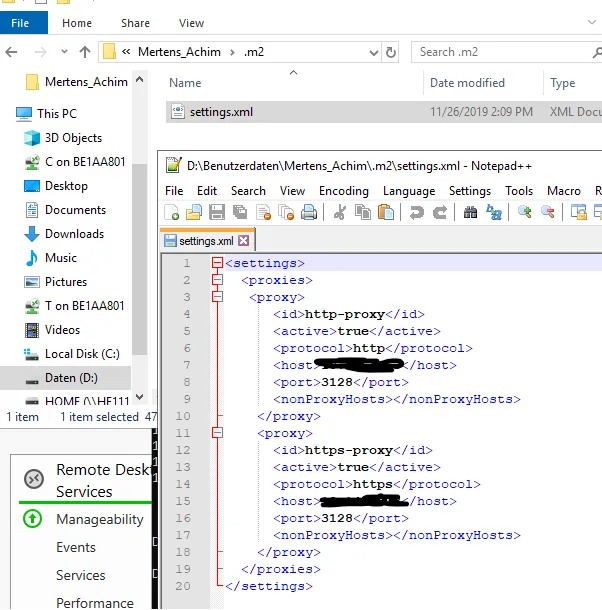Open Notepad++ Encoding menu
602x610 pixels.
click(344, 191)
